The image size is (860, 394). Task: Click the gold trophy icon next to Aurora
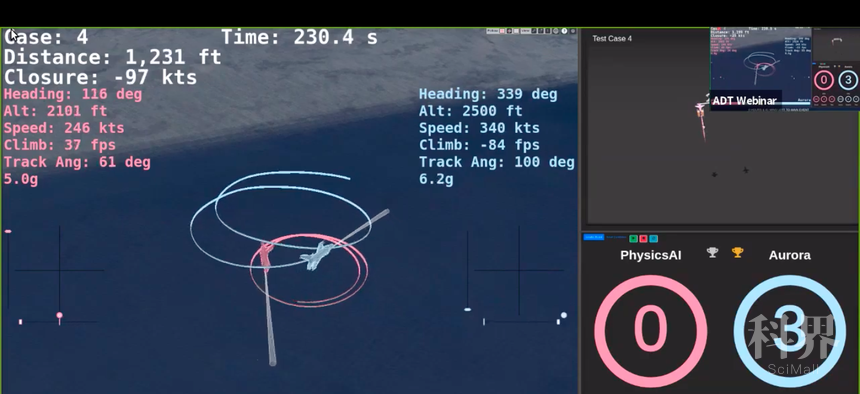tap(738, 252)
